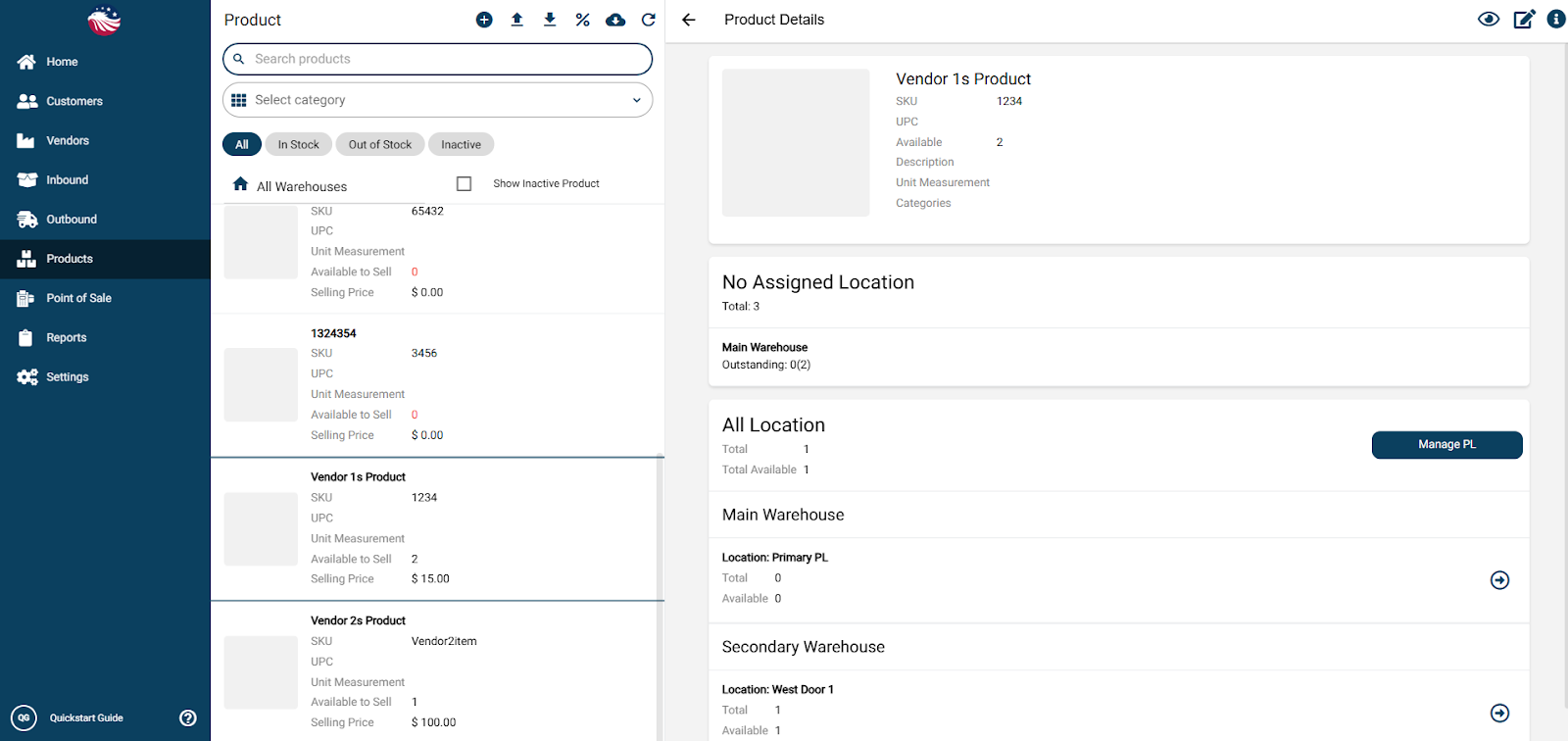Focus the Search products field
This screenshot has height=741, width=1568.
437,59
